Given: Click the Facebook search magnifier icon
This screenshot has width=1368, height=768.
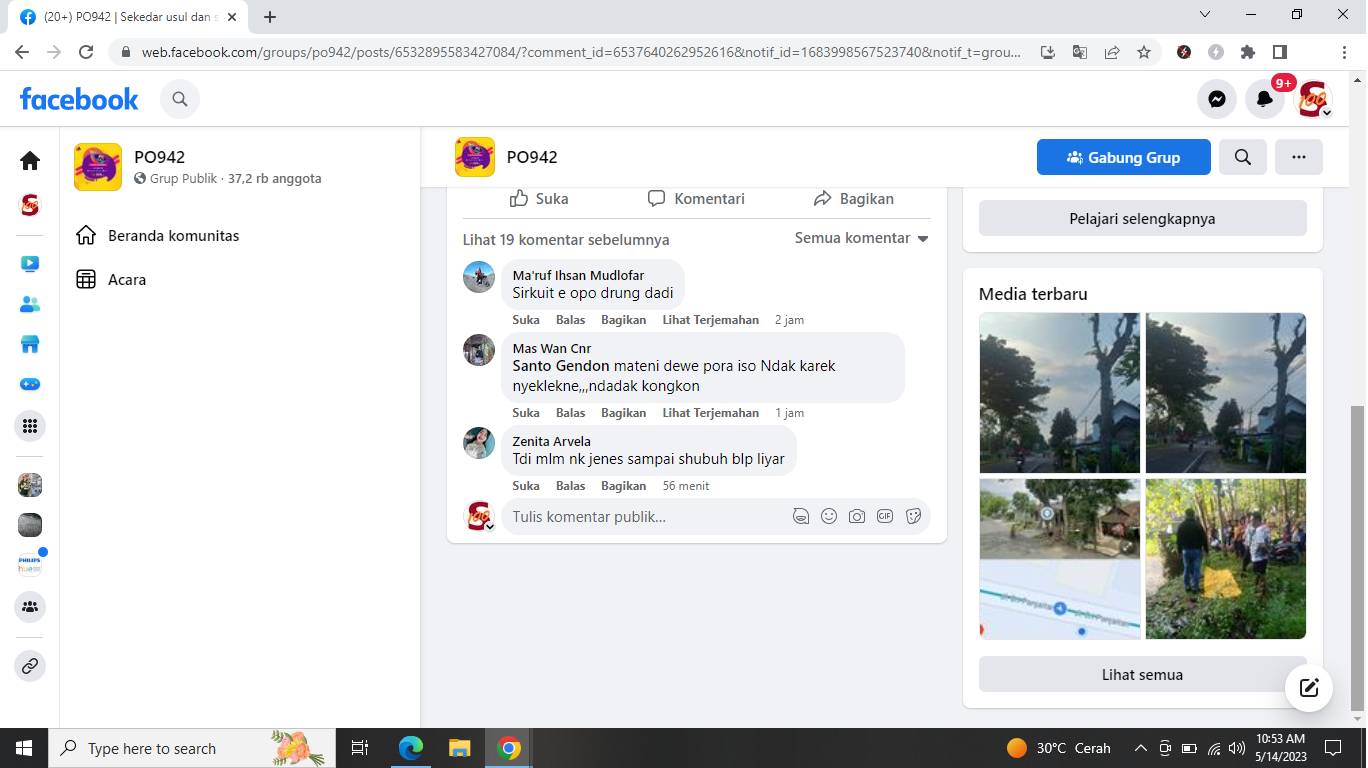Looking at the screenshot, I should (180, 99).
